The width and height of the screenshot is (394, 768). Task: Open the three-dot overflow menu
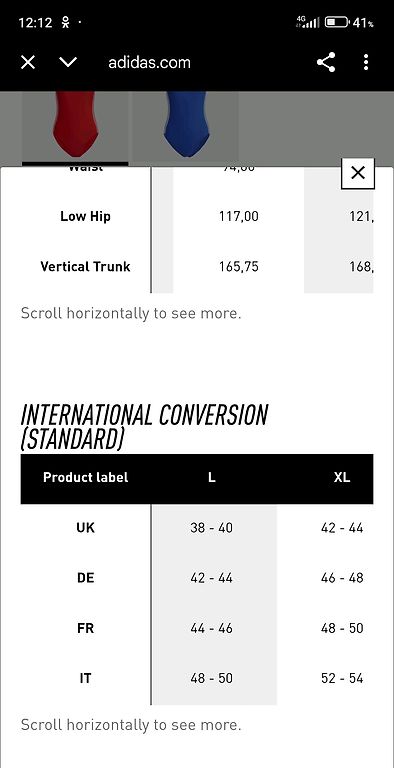tap(366, 62)
